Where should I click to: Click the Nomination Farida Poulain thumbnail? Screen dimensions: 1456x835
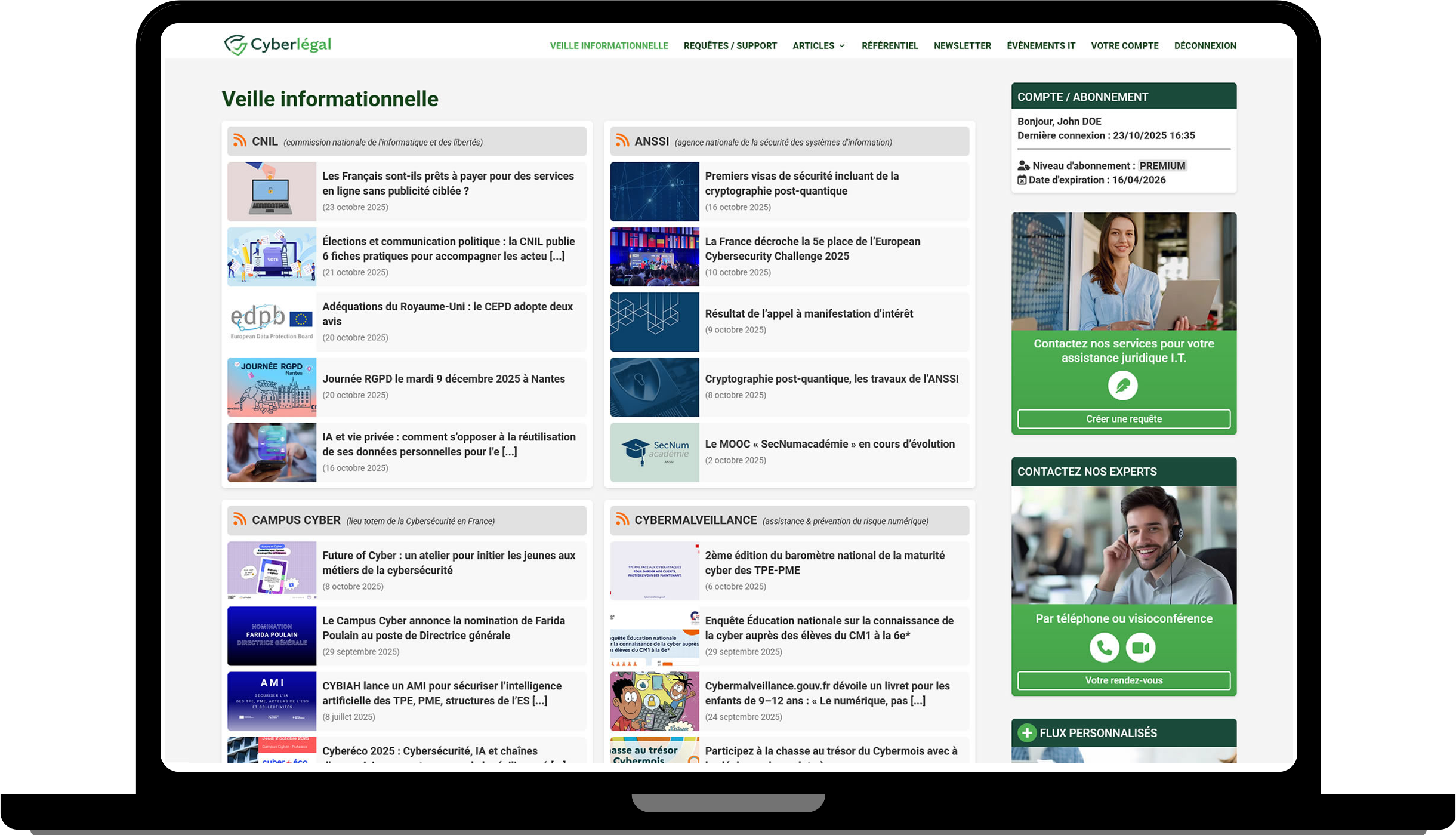[272, 636]
